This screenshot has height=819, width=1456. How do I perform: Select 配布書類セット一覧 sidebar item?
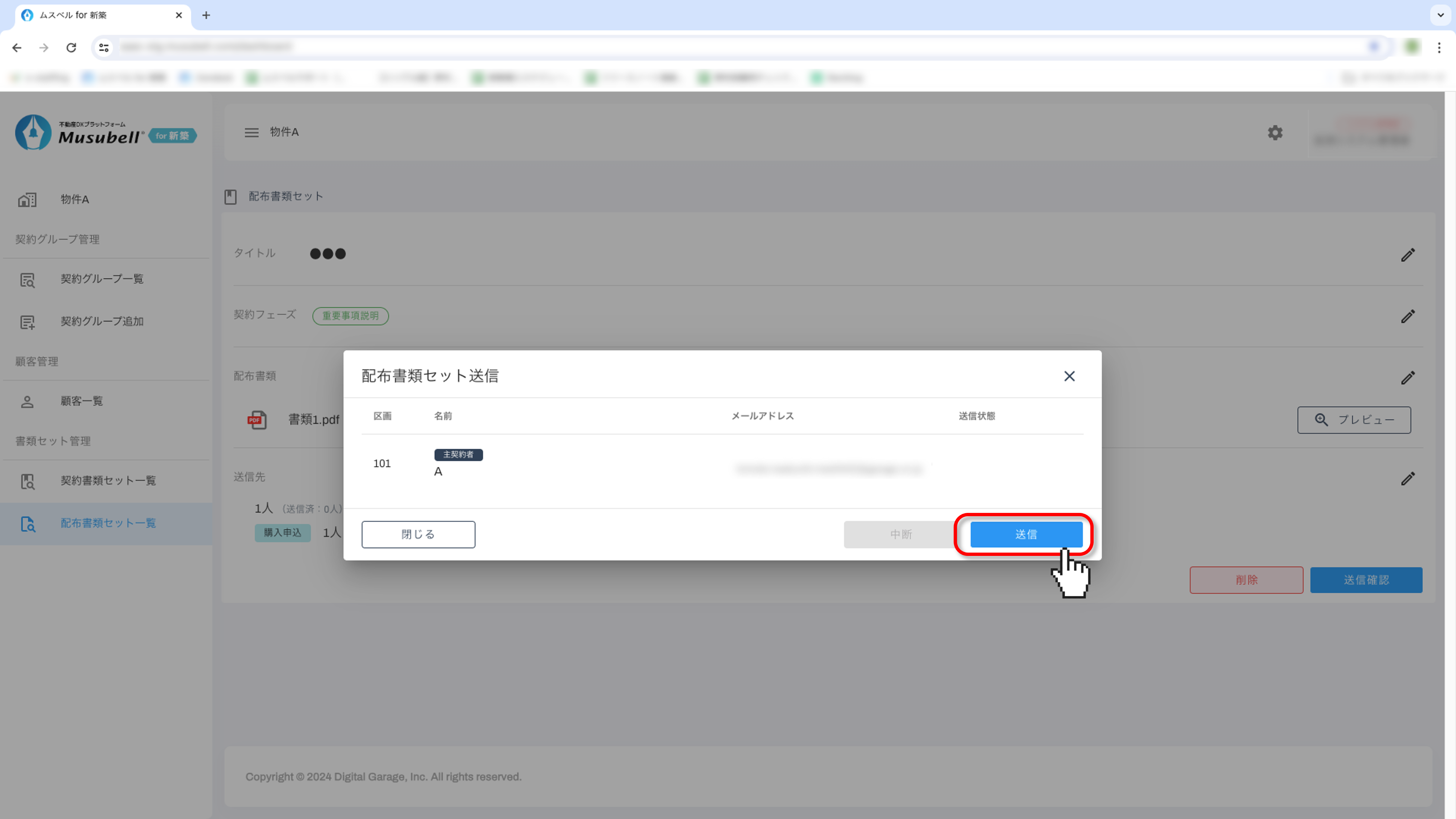pyautogui.click(x=108, y=523)
